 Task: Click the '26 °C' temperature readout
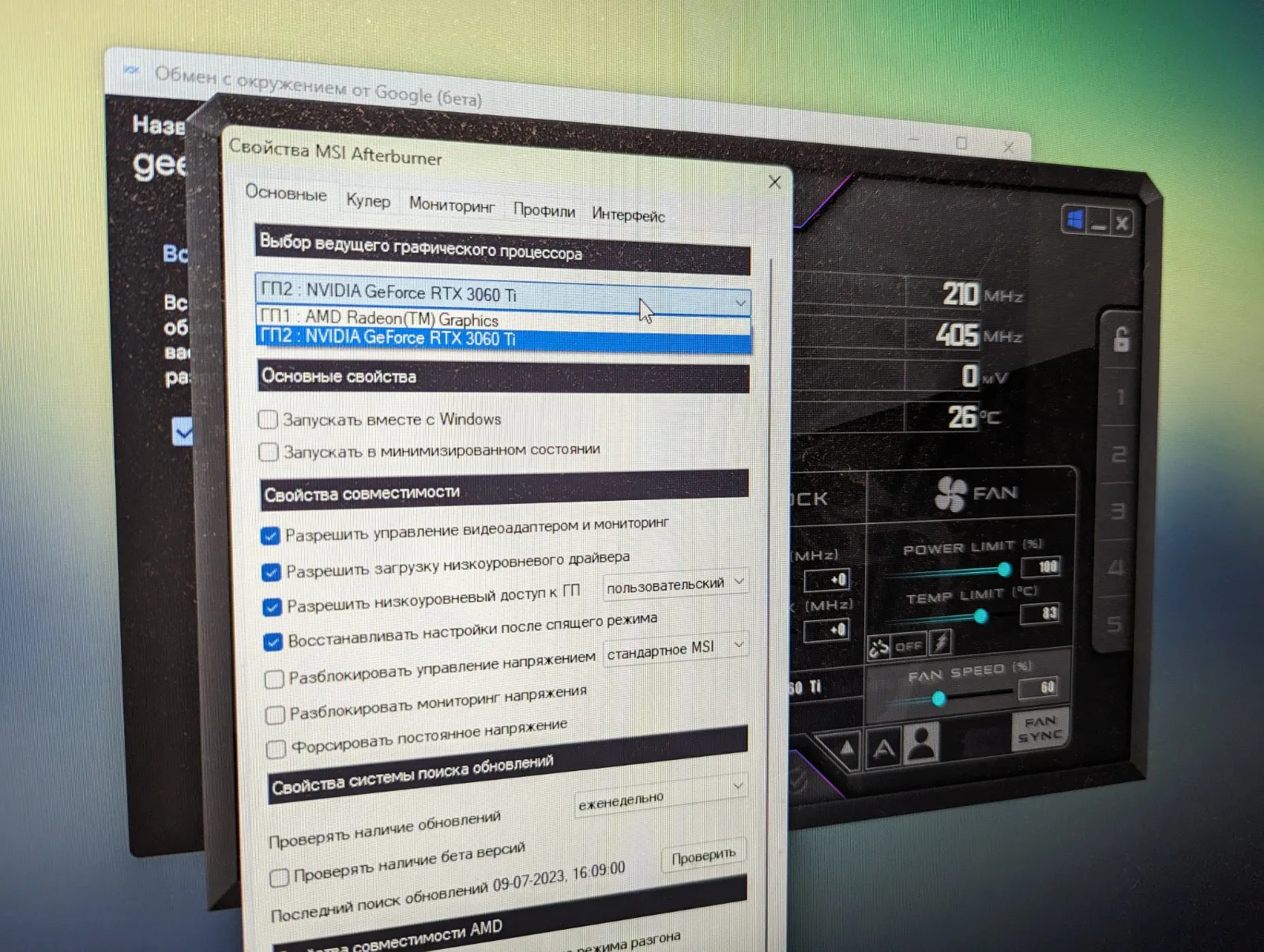tap(974, 416)
